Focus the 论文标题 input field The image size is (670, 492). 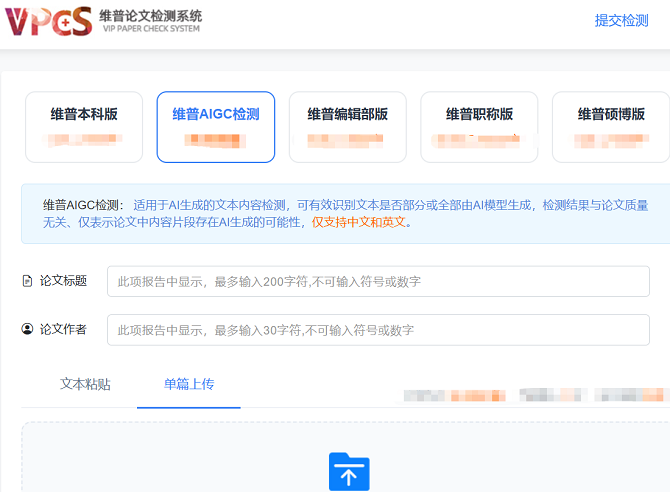[x=378, y=281]
